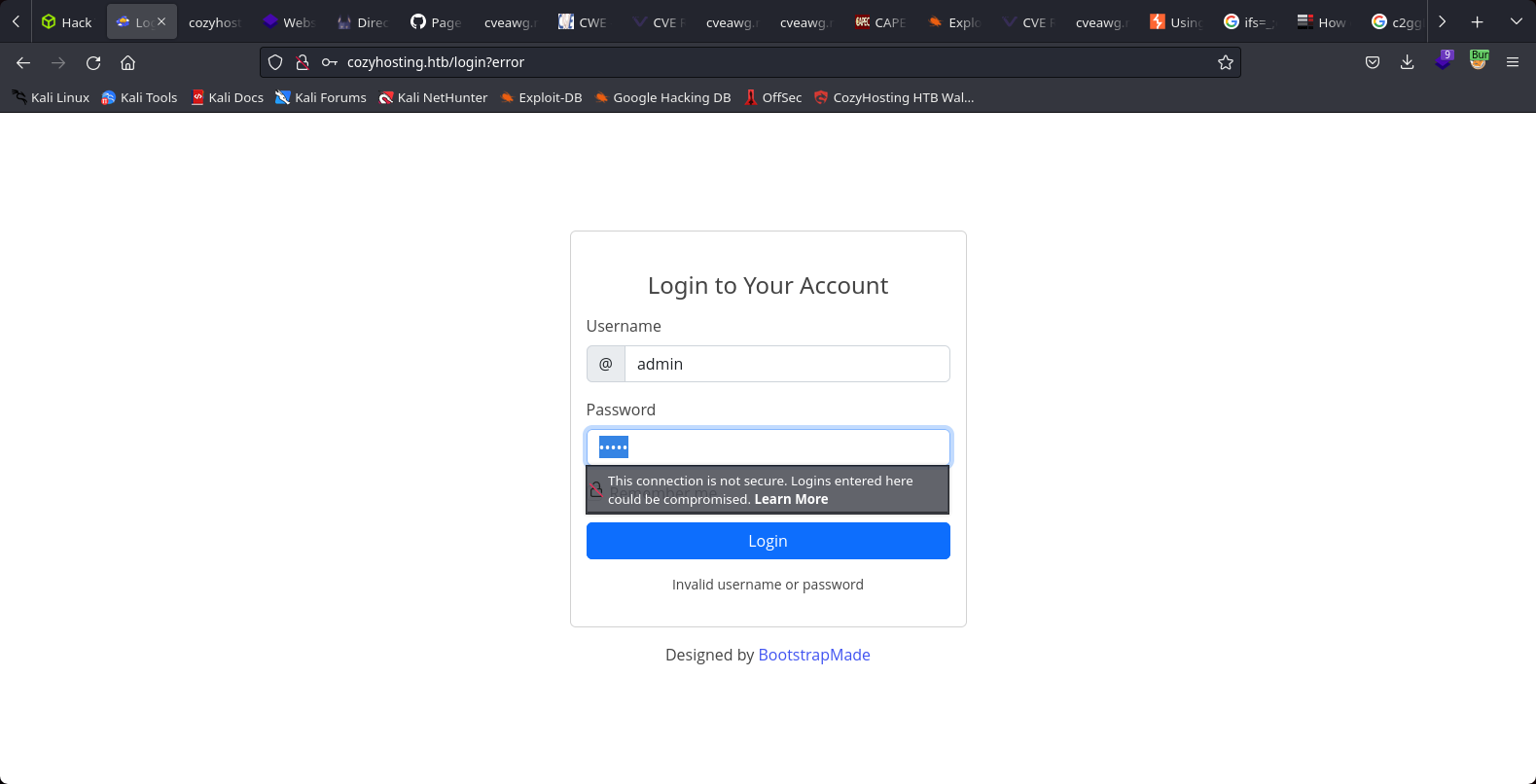
Task: Close the current Login tab
Action: coord(161,21)
